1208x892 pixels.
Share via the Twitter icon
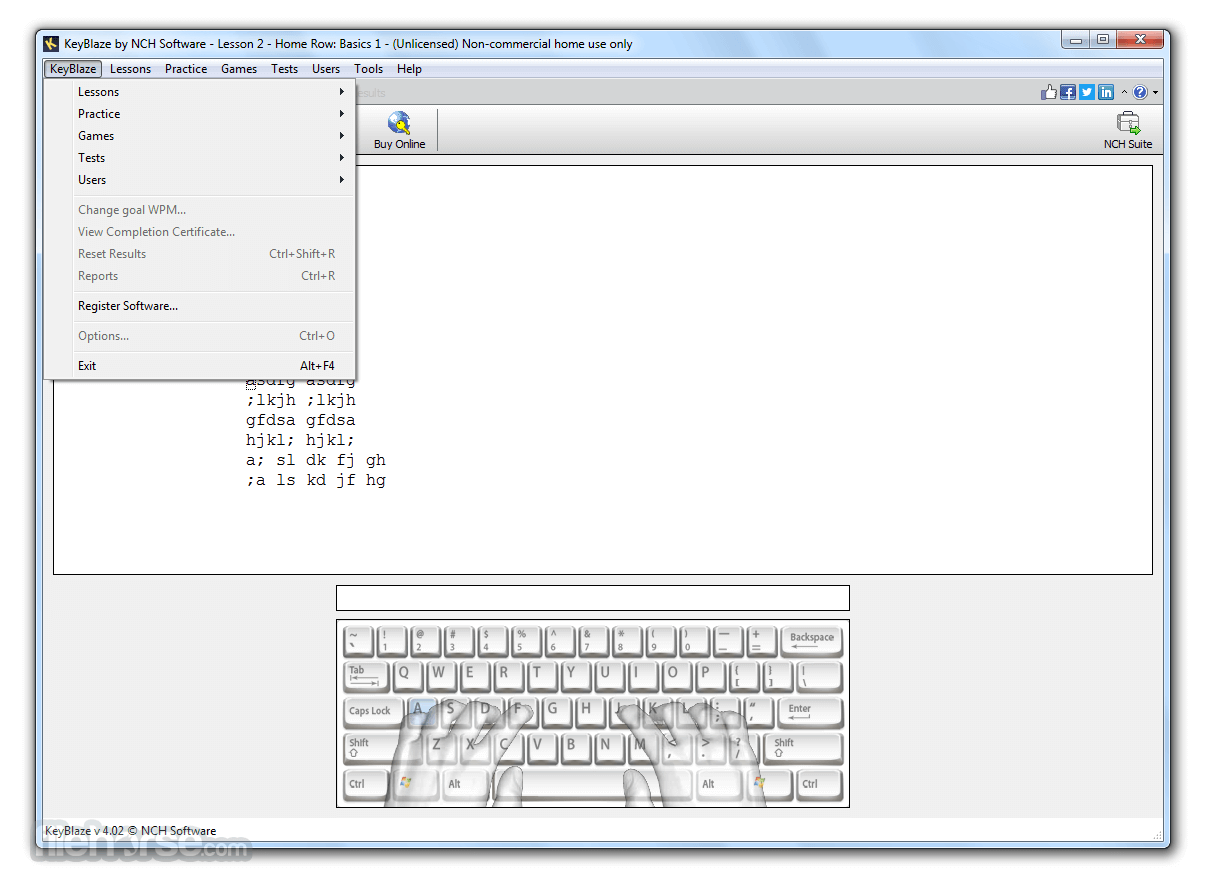[x=1087, y=92]
